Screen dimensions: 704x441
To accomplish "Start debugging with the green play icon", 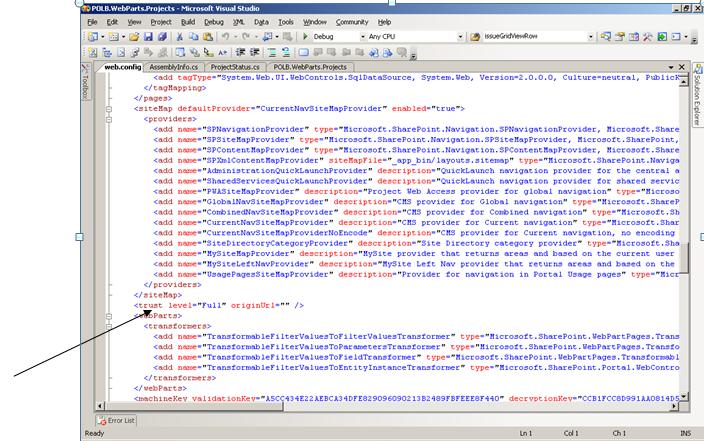I will [x=306, y=36].
